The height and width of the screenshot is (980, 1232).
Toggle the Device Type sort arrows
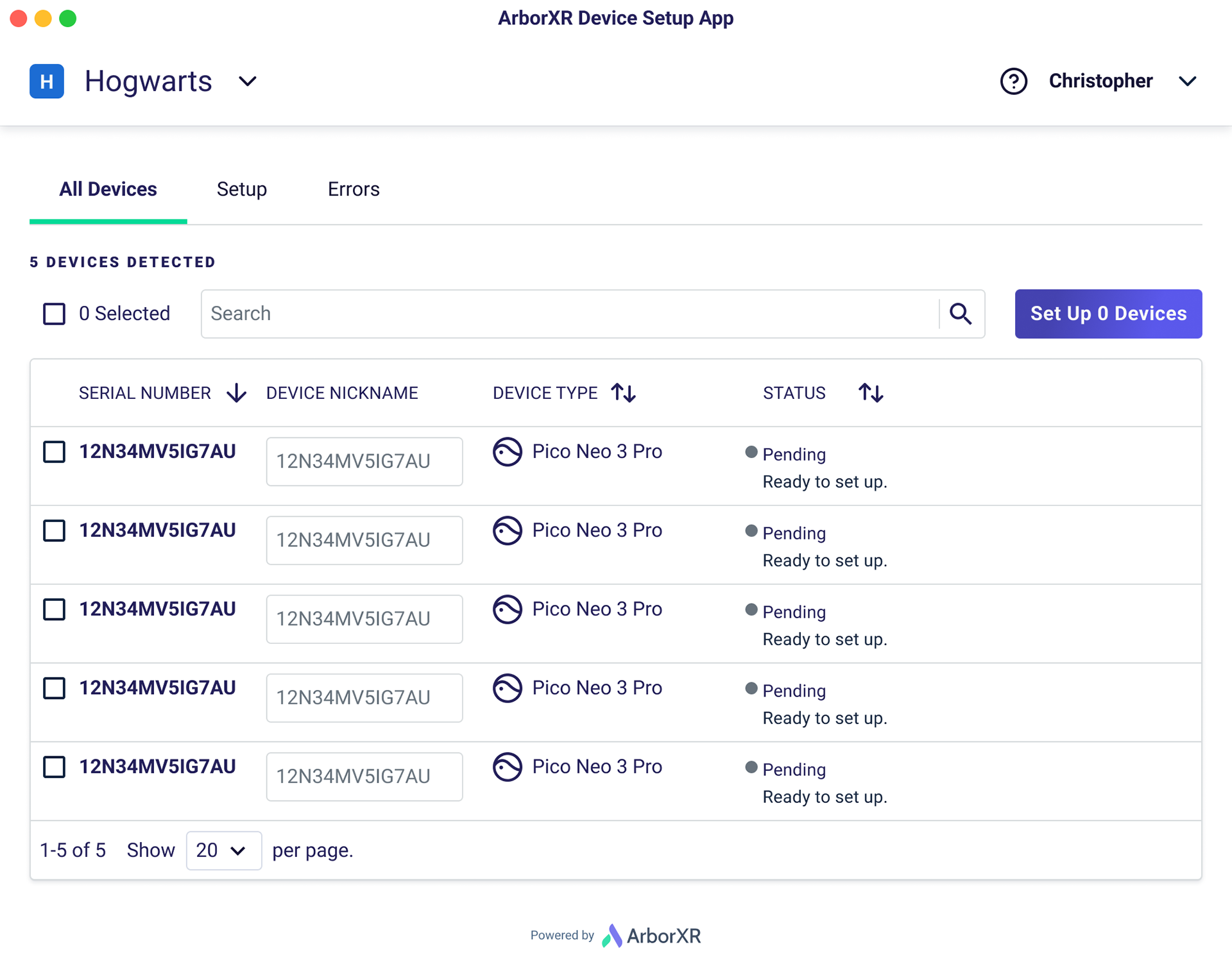[623, 393]
